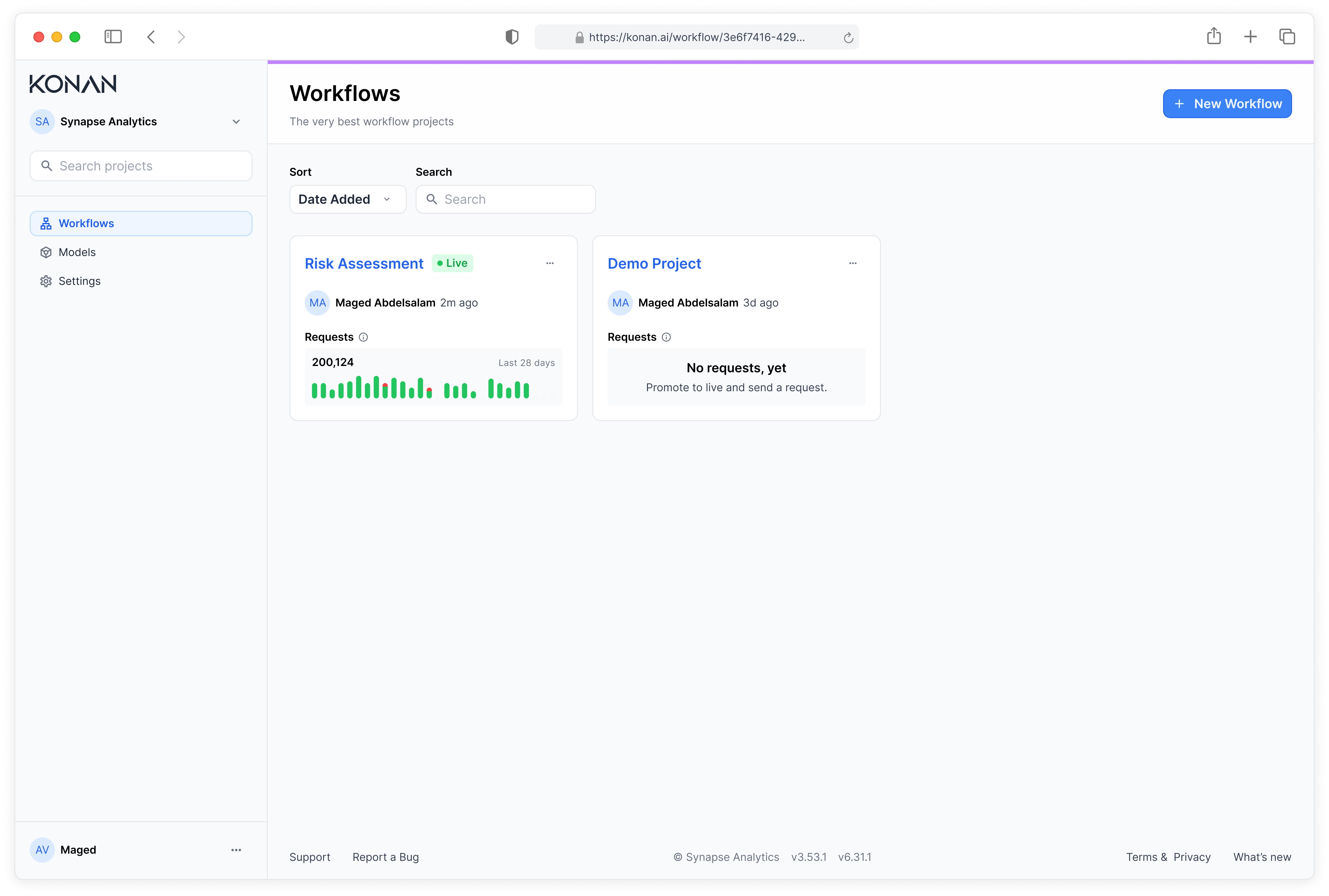Click the Live status badge
The height and width of the screenshot is (896, 1329).
pyautogui.click(x=452, y=263)
